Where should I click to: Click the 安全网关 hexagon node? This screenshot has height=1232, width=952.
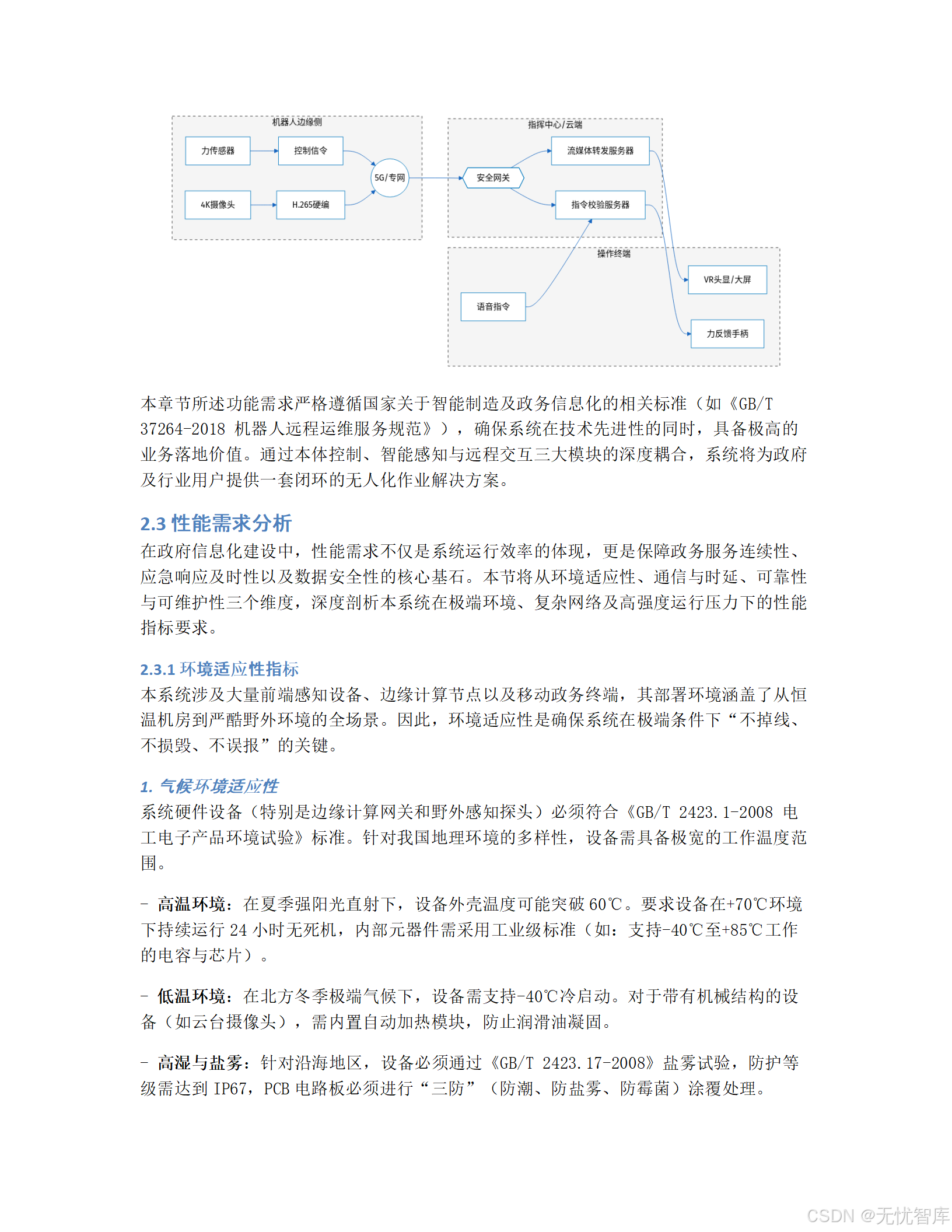coord(493,178)
